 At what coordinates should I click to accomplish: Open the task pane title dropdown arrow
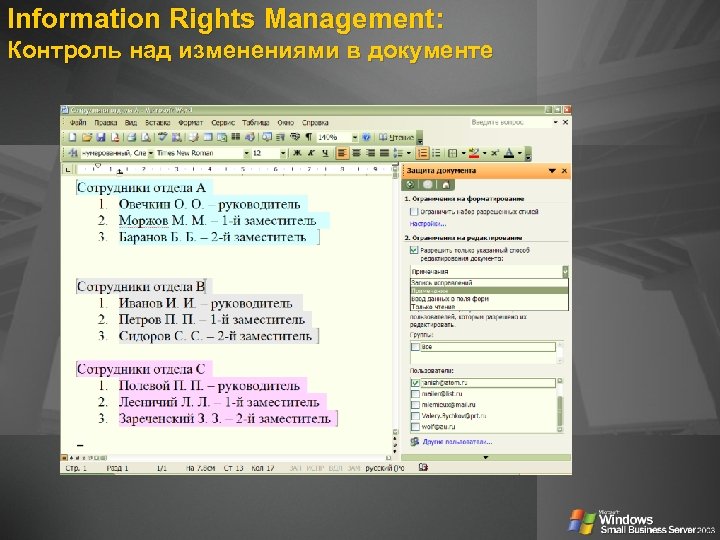pos(552,171)
